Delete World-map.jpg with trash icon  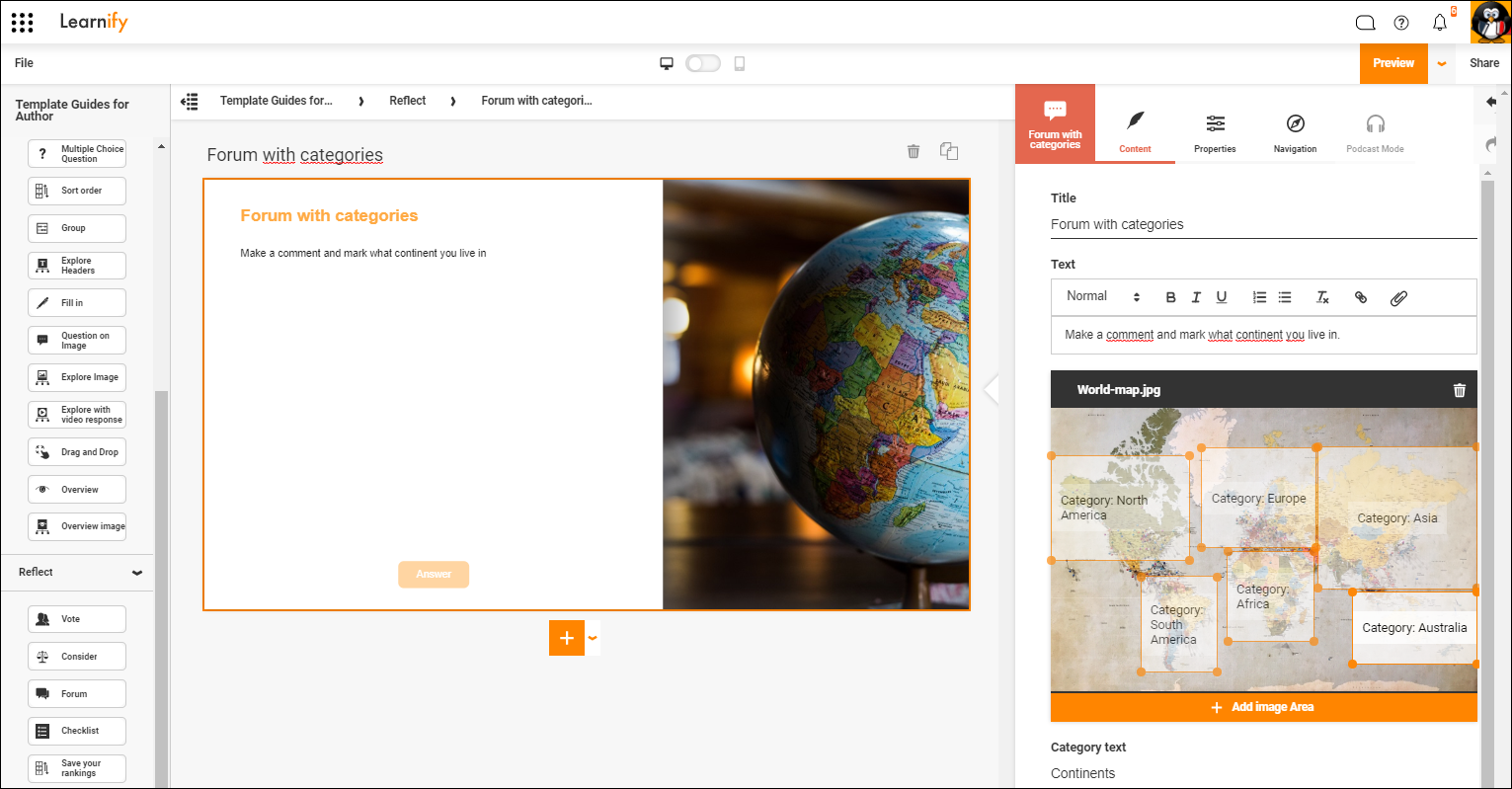(1460, 390)
